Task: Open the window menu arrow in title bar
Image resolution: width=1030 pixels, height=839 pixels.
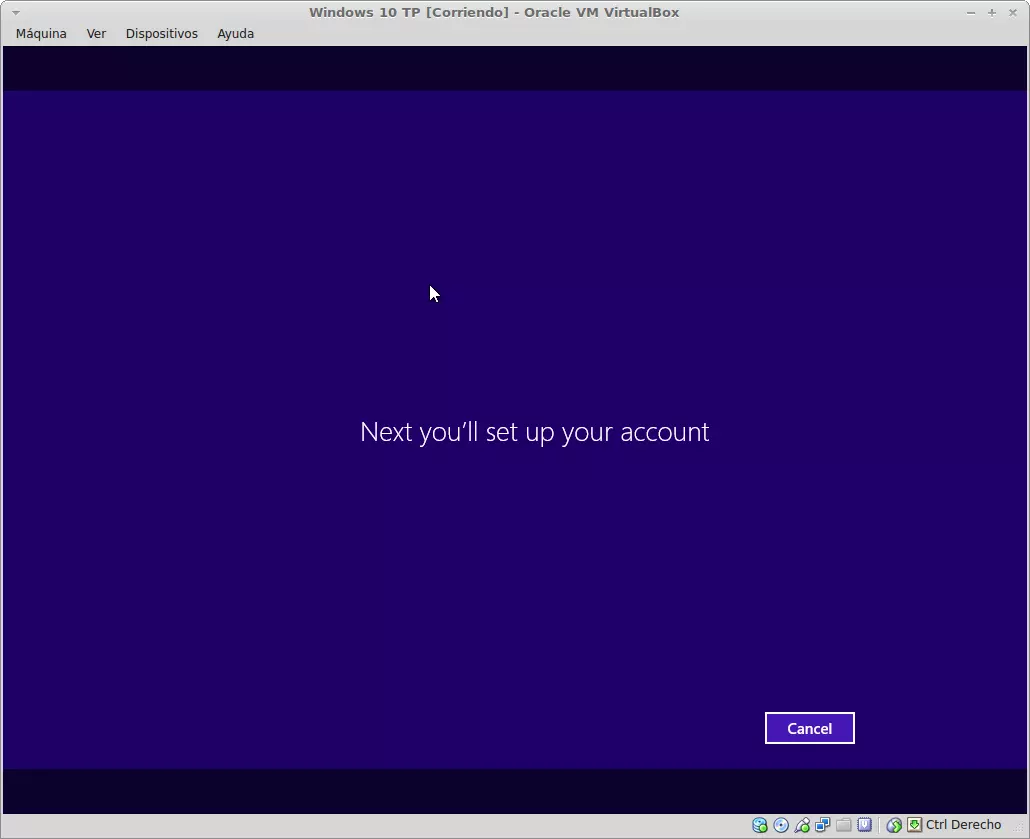Action: point(15,12)
